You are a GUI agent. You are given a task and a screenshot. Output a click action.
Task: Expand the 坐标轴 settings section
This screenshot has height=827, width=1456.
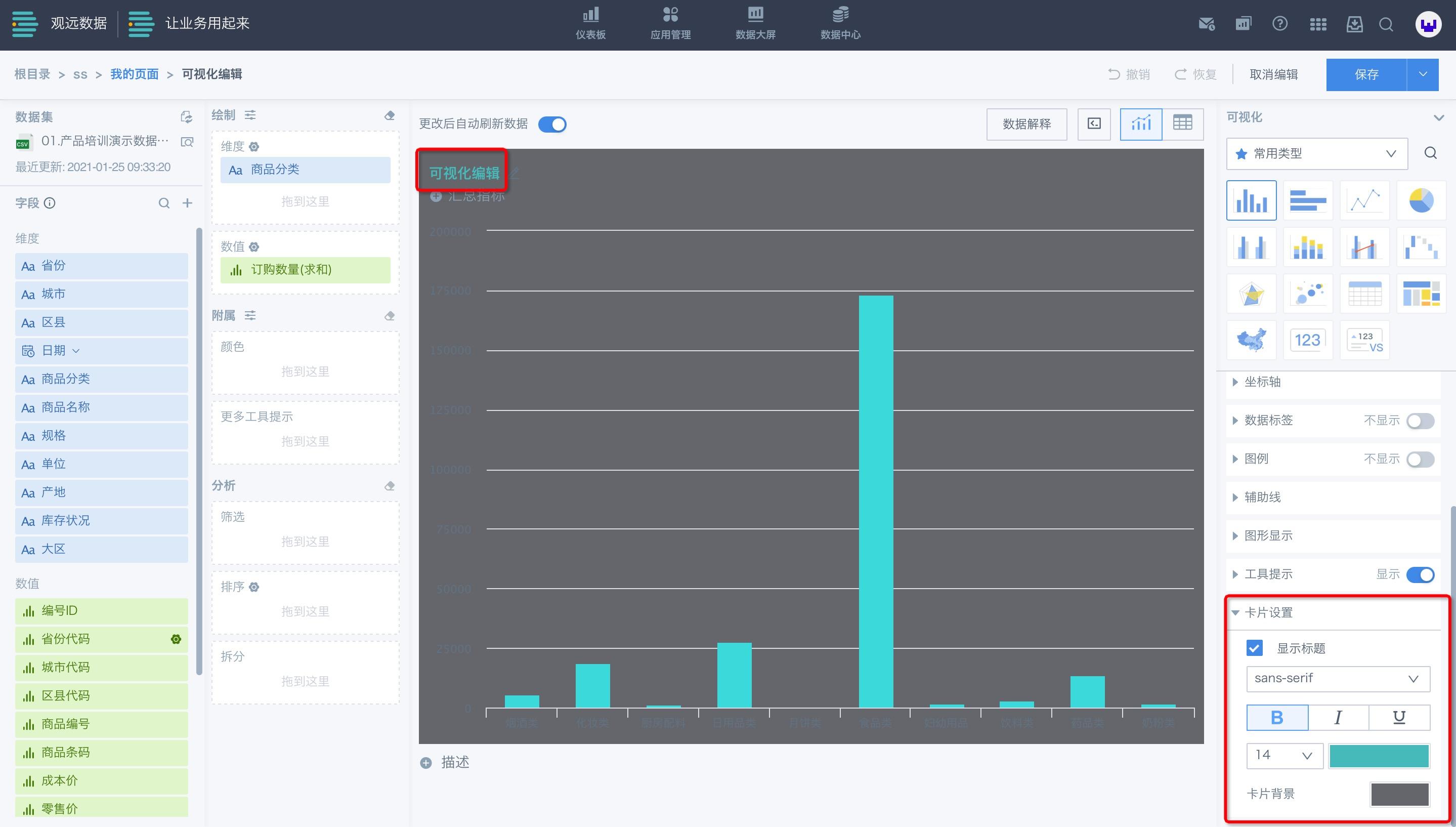[1262, 382]
